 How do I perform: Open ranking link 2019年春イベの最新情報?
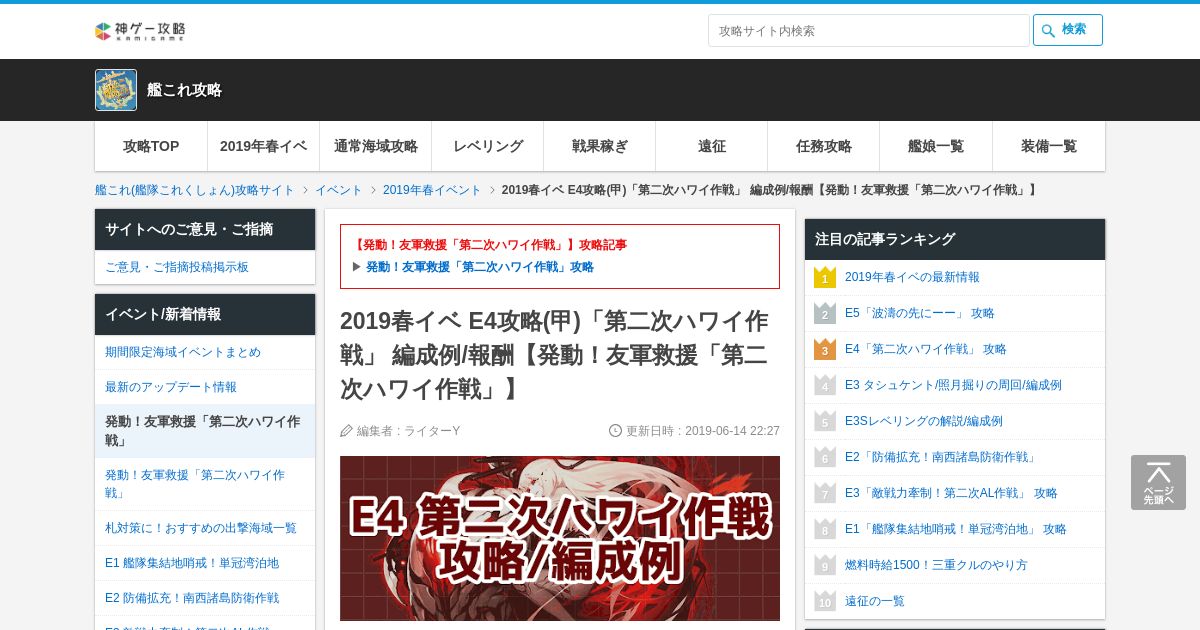[x=912, y=277]
